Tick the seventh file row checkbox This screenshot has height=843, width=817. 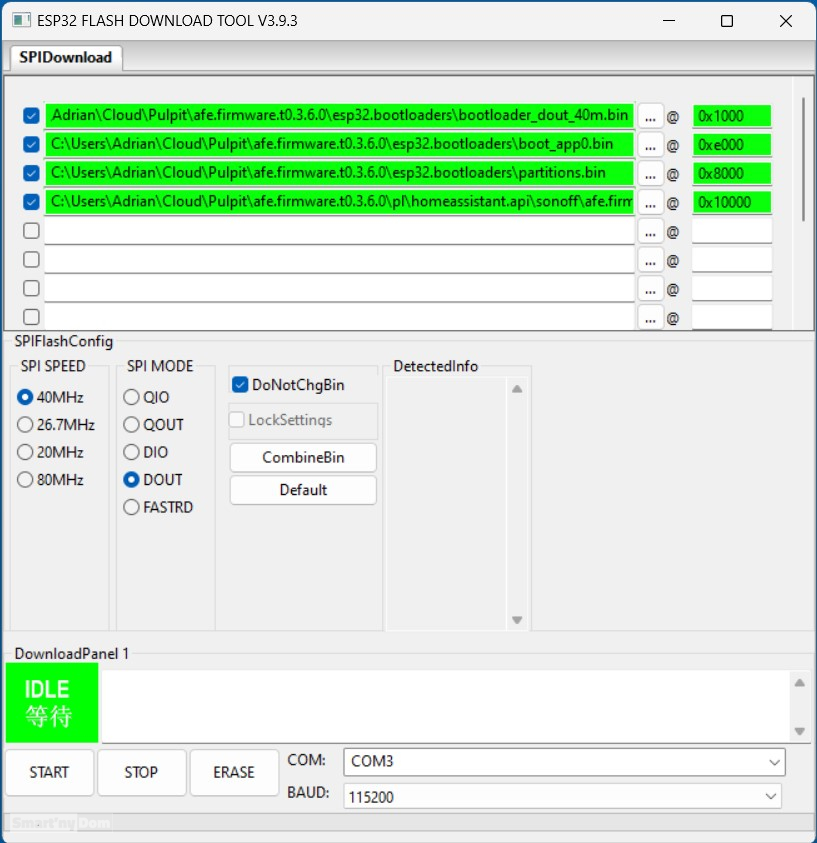click(31, 288)
